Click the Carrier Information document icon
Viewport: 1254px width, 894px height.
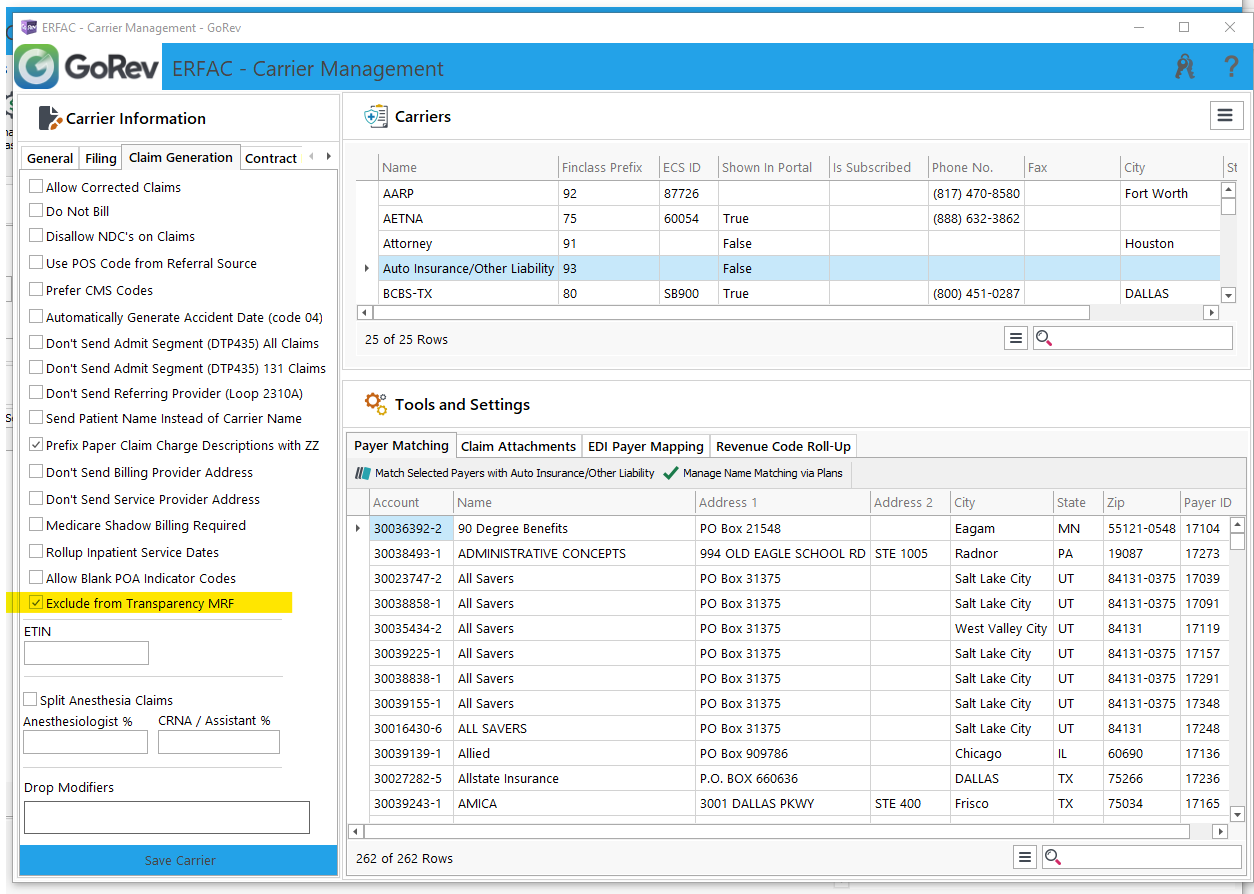(x=49, y=118)
